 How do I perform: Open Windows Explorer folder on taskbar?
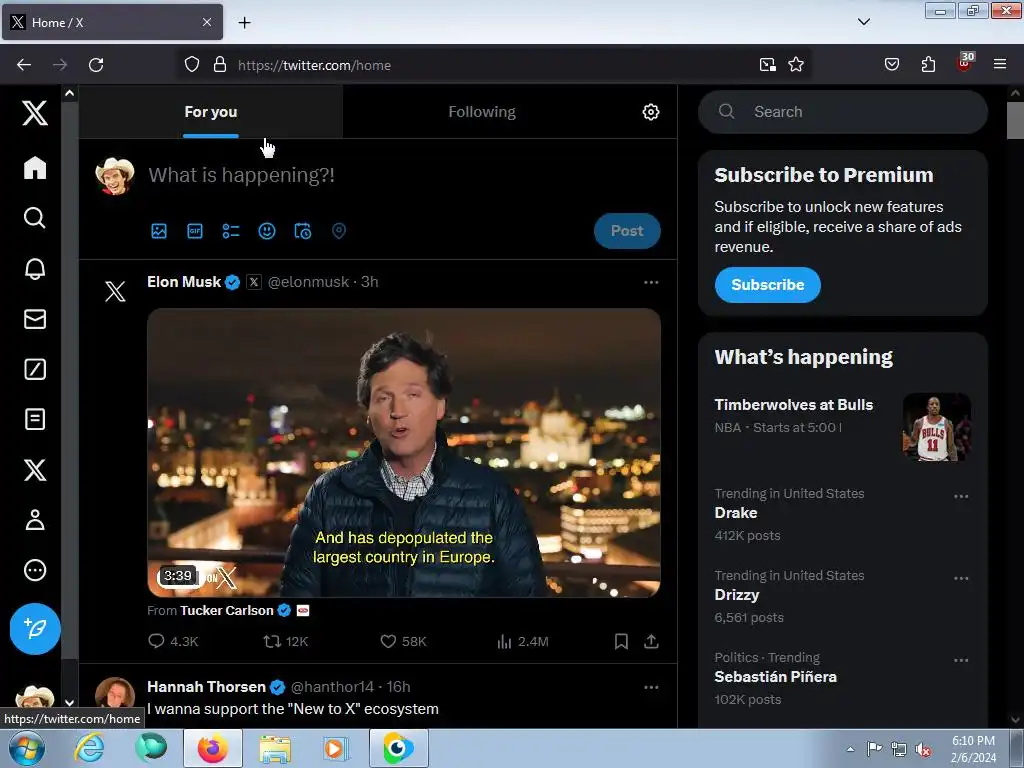click(275, 749)
